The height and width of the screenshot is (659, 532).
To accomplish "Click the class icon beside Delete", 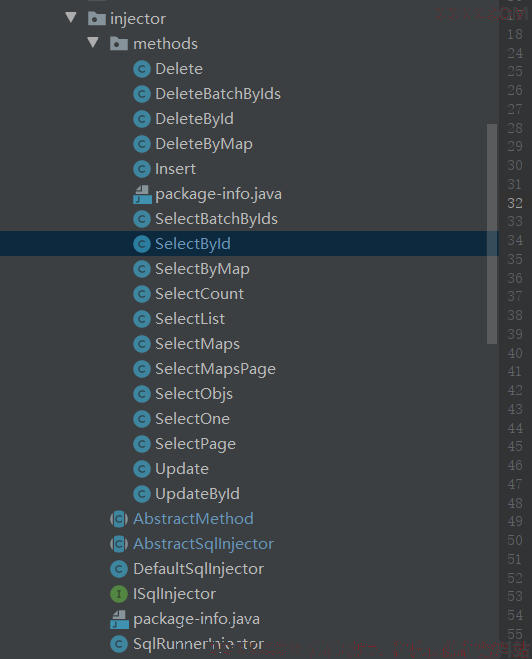I will coord(142,69).
